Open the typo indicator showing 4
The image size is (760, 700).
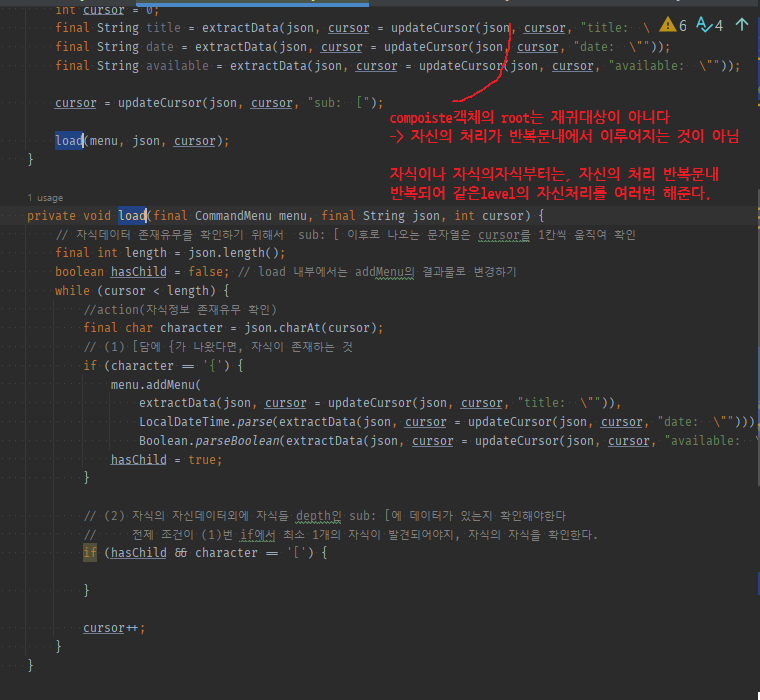point(709,25)
